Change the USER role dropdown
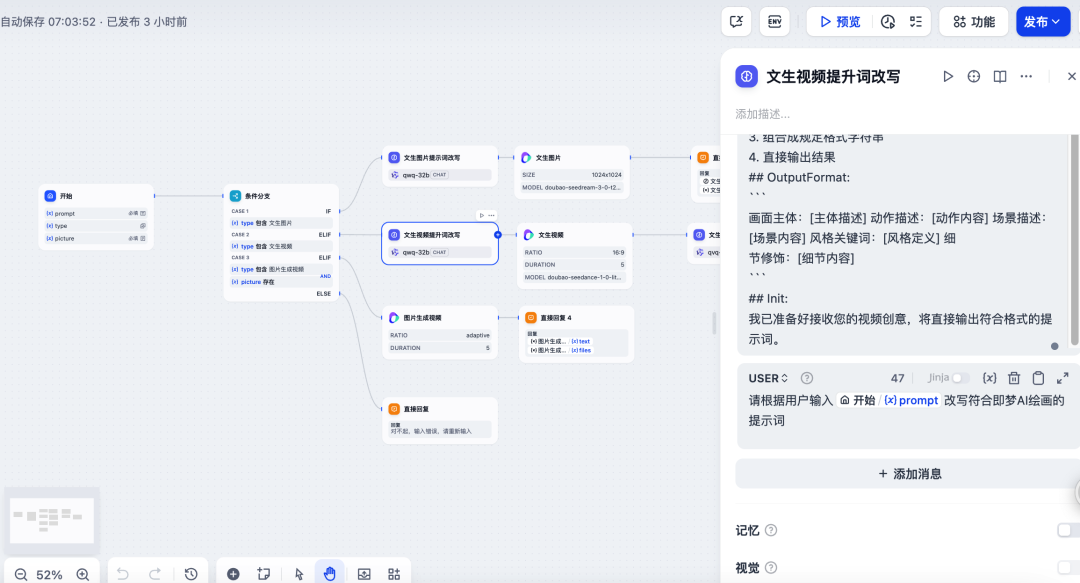This screenshot has width=1080, height=583. tap(768, 378)
